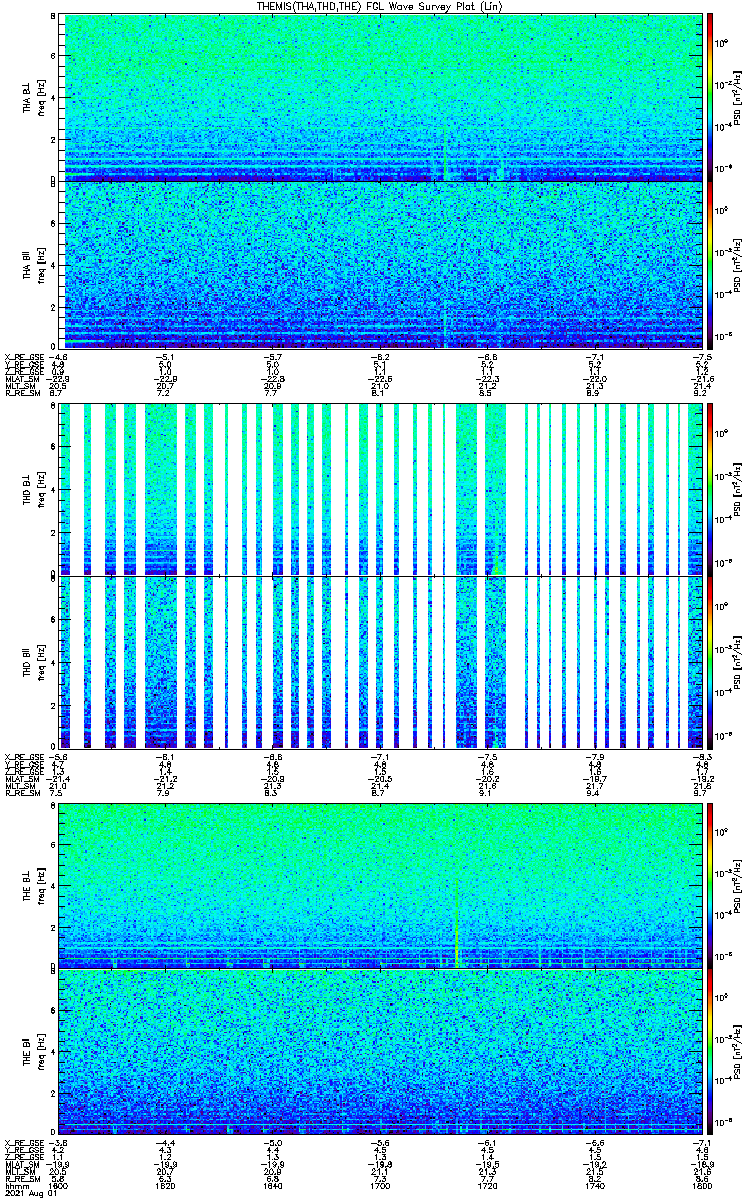Click the 1800 time tick label

click(x=700, y=1184)
